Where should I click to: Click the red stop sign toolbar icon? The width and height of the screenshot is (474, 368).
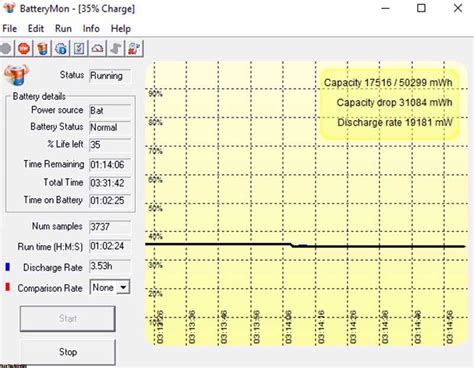click(x=24, y=49)
